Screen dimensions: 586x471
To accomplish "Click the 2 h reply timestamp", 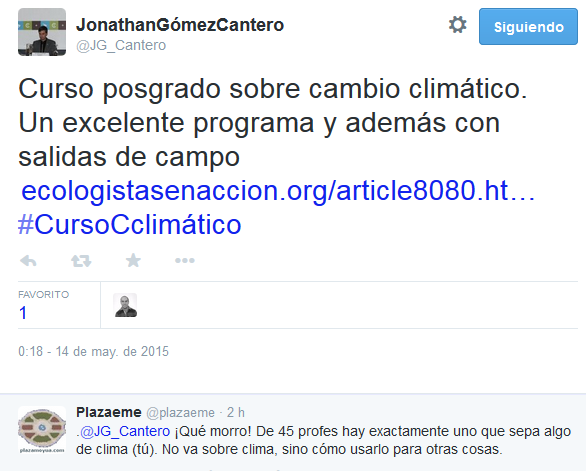I will pyautogui.click(x=236, y=412).
